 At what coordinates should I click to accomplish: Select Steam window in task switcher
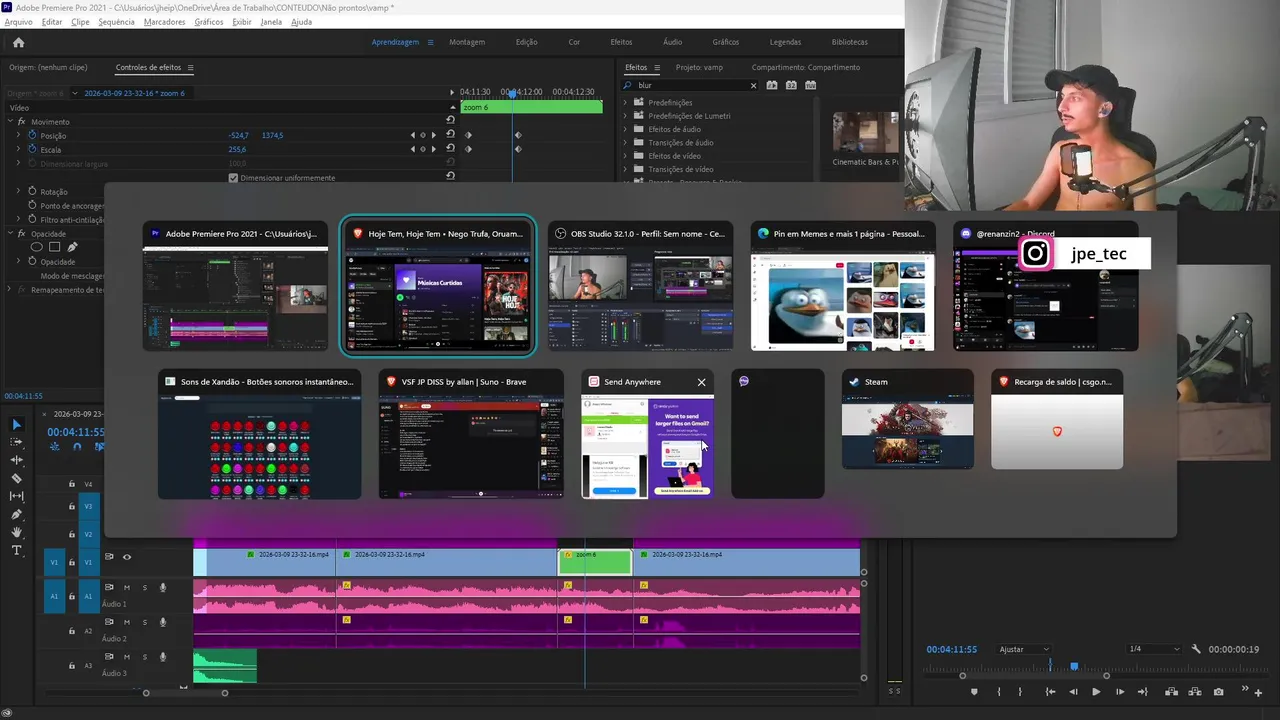pos(907,419)
